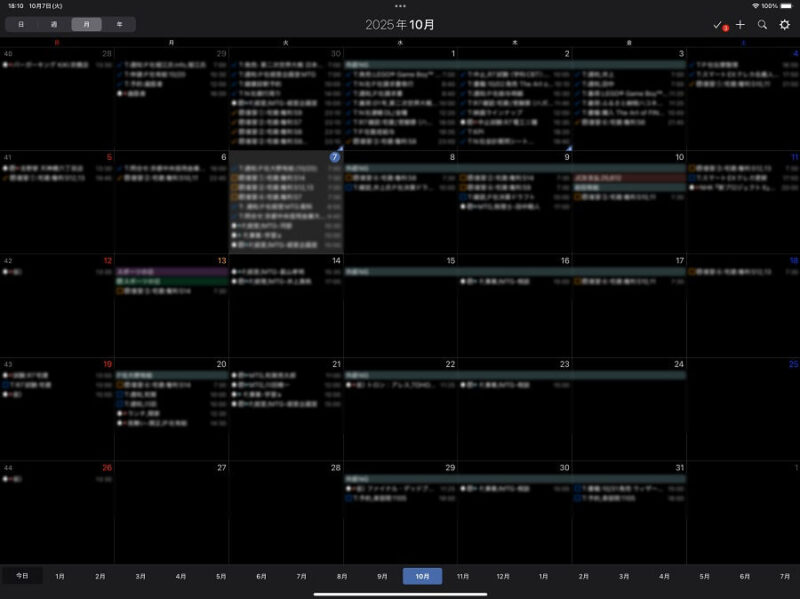Viewport: 800px width, 599px height.
Task: Tap the plus icon to add event
Action: (740, 25)
